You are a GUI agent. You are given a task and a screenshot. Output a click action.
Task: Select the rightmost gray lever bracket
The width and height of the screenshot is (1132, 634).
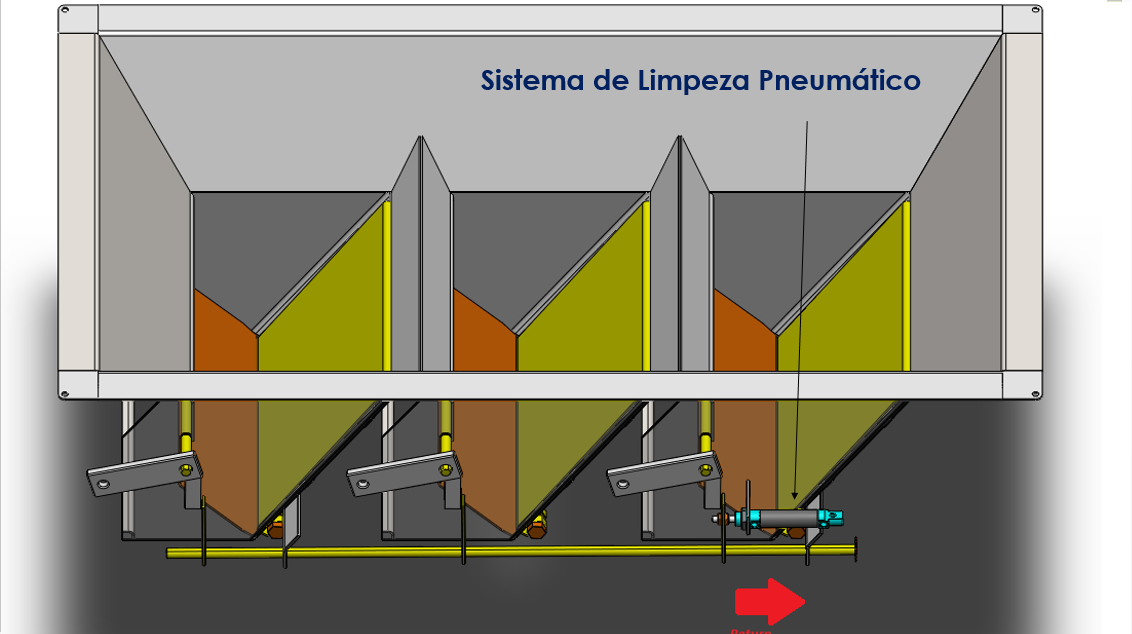tap(664, 474)
